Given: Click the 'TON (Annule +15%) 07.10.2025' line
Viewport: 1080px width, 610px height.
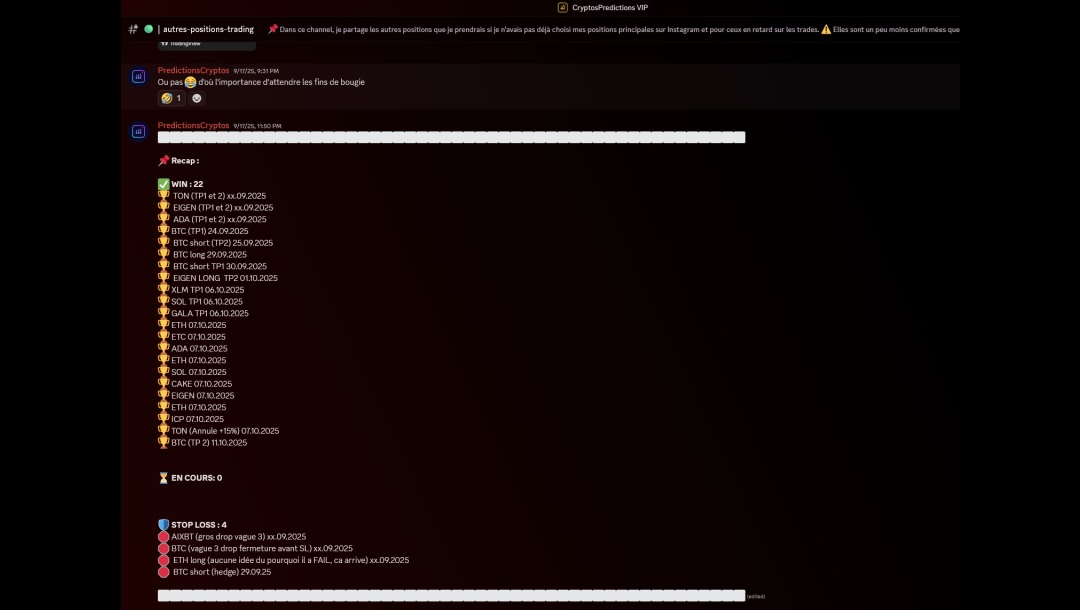Looking at the screenshot, I should [225, 431].
